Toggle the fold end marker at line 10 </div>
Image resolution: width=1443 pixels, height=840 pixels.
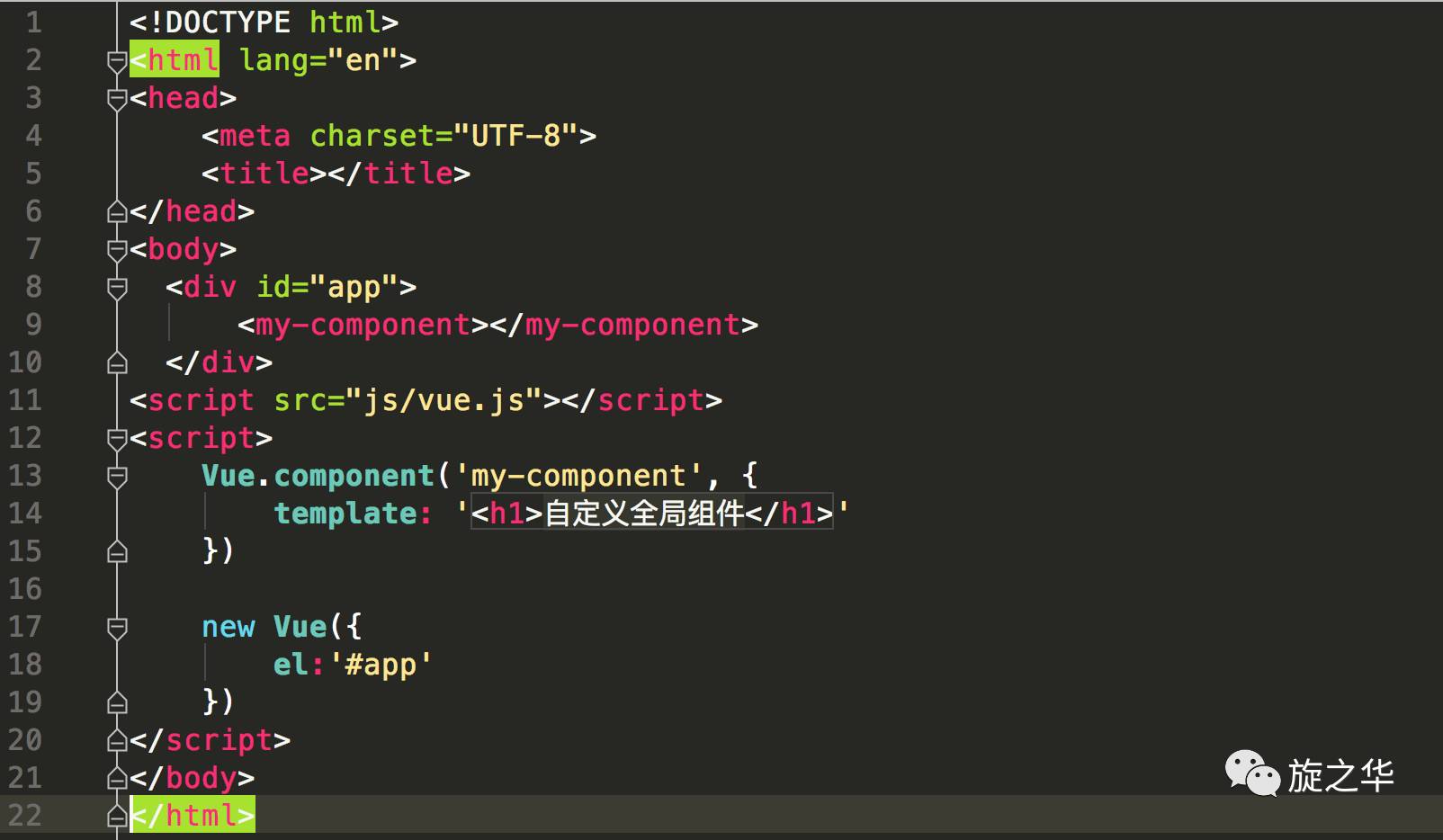117,363
